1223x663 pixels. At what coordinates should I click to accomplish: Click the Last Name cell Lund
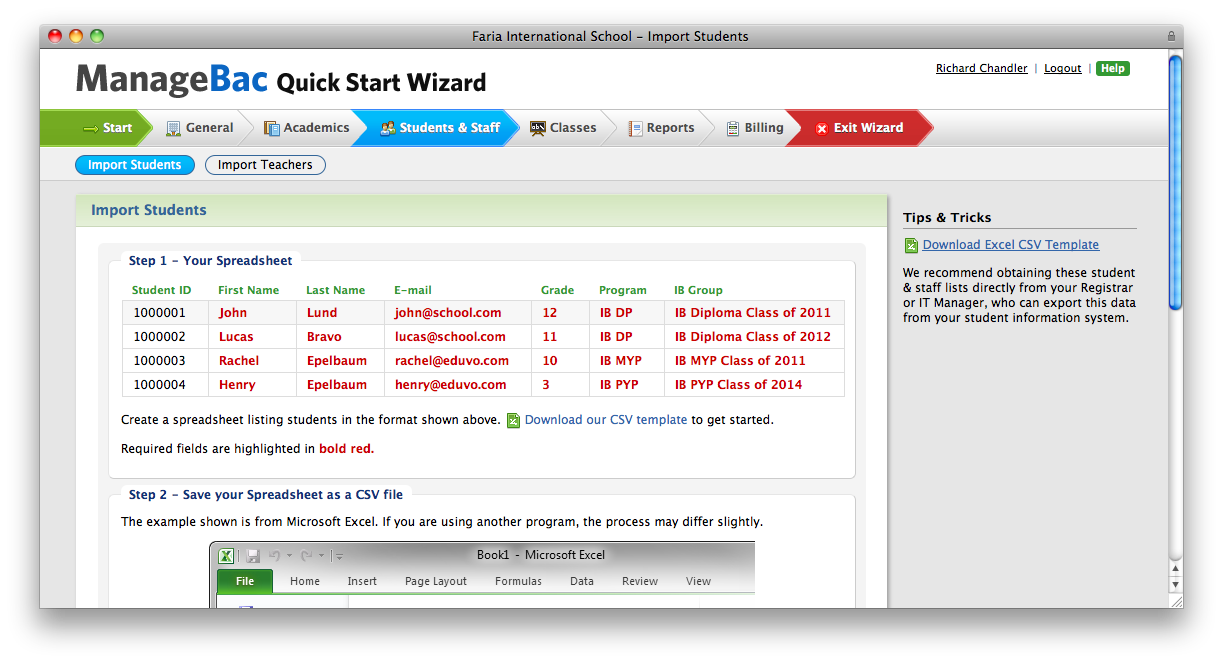pos(322,313)
